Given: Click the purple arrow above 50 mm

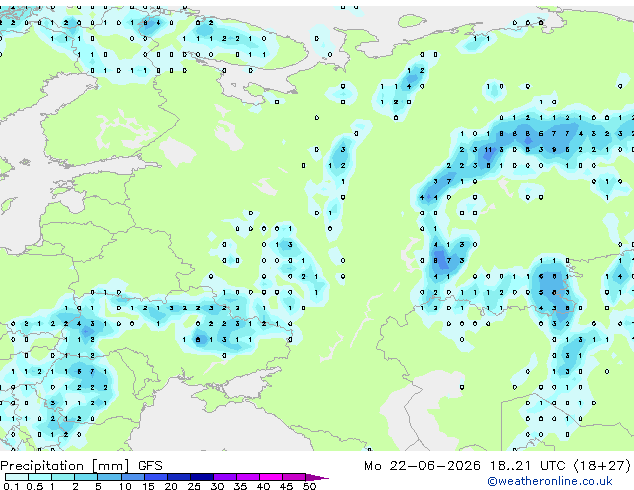Looking at the screenshot, I should (x=317, y=477).
